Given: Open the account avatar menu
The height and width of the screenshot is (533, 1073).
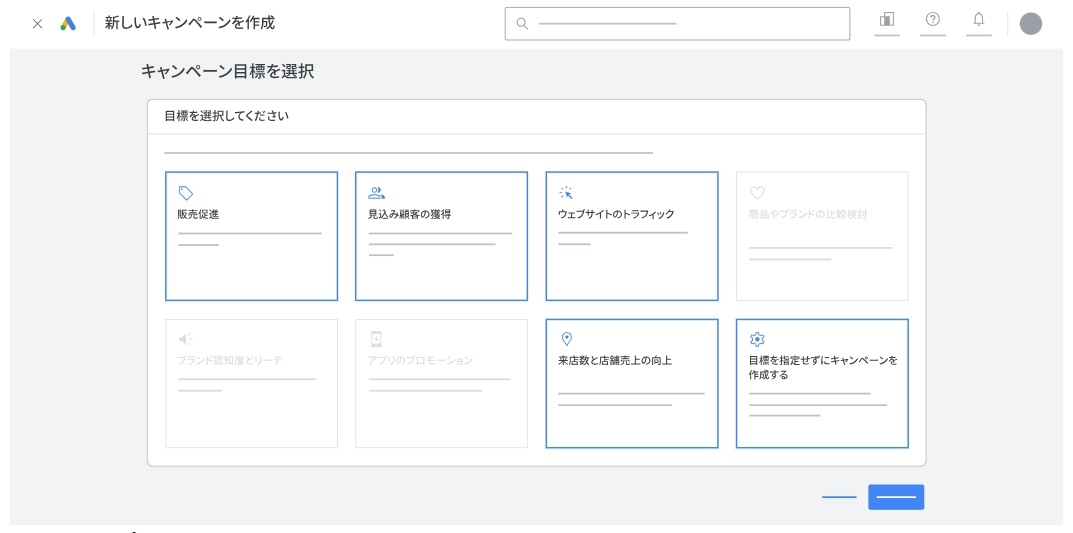Looking at the screenshot, I should 1031,24.
